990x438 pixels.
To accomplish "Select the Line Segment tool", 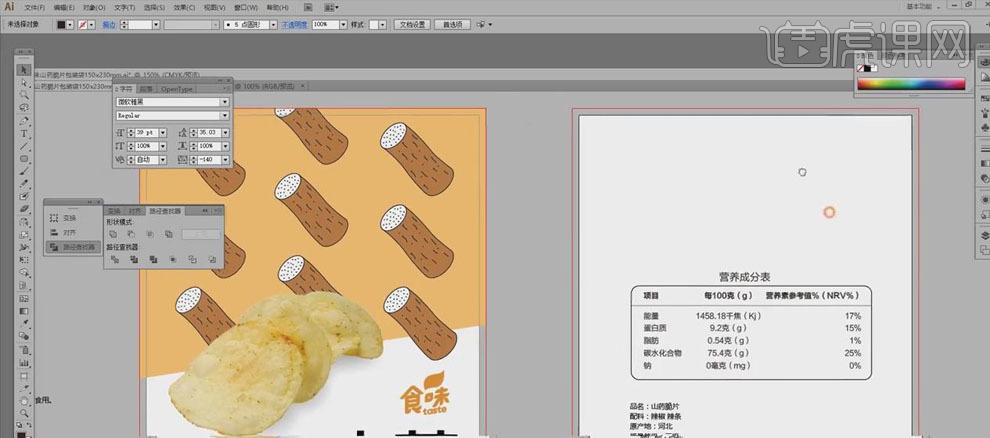I will 24,146.
